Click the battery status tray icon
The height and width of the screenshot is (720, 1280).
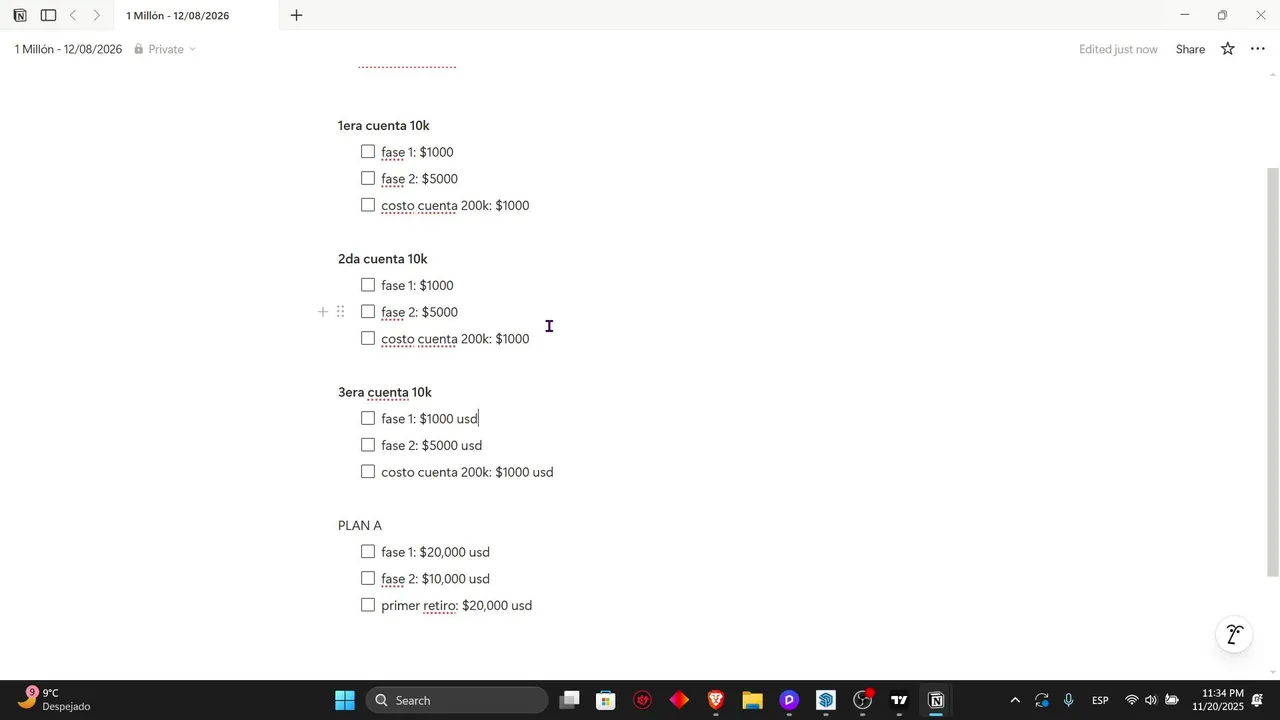(1172, 700)
